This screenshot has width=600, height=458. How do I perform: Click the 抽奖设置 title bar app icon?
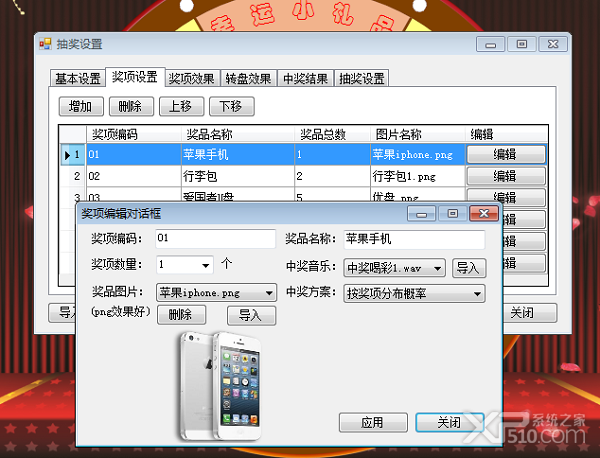[x=45, y=44]
